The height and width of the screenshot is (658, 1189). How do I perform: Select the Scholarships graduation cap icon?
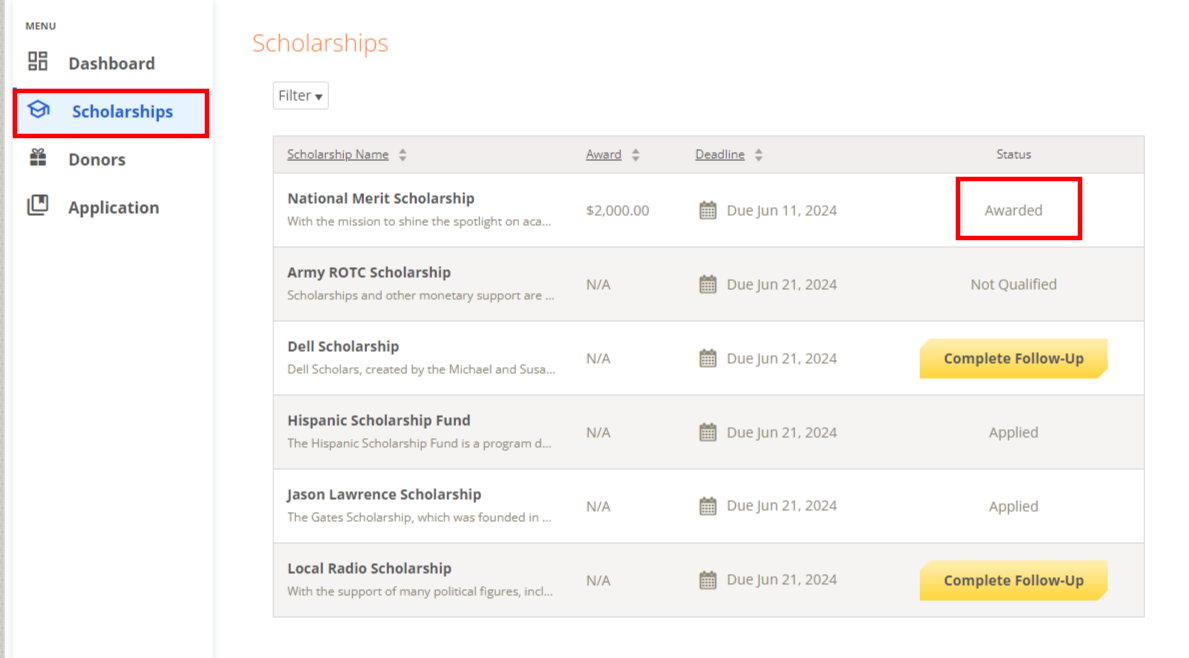click(x=38, y=110)
